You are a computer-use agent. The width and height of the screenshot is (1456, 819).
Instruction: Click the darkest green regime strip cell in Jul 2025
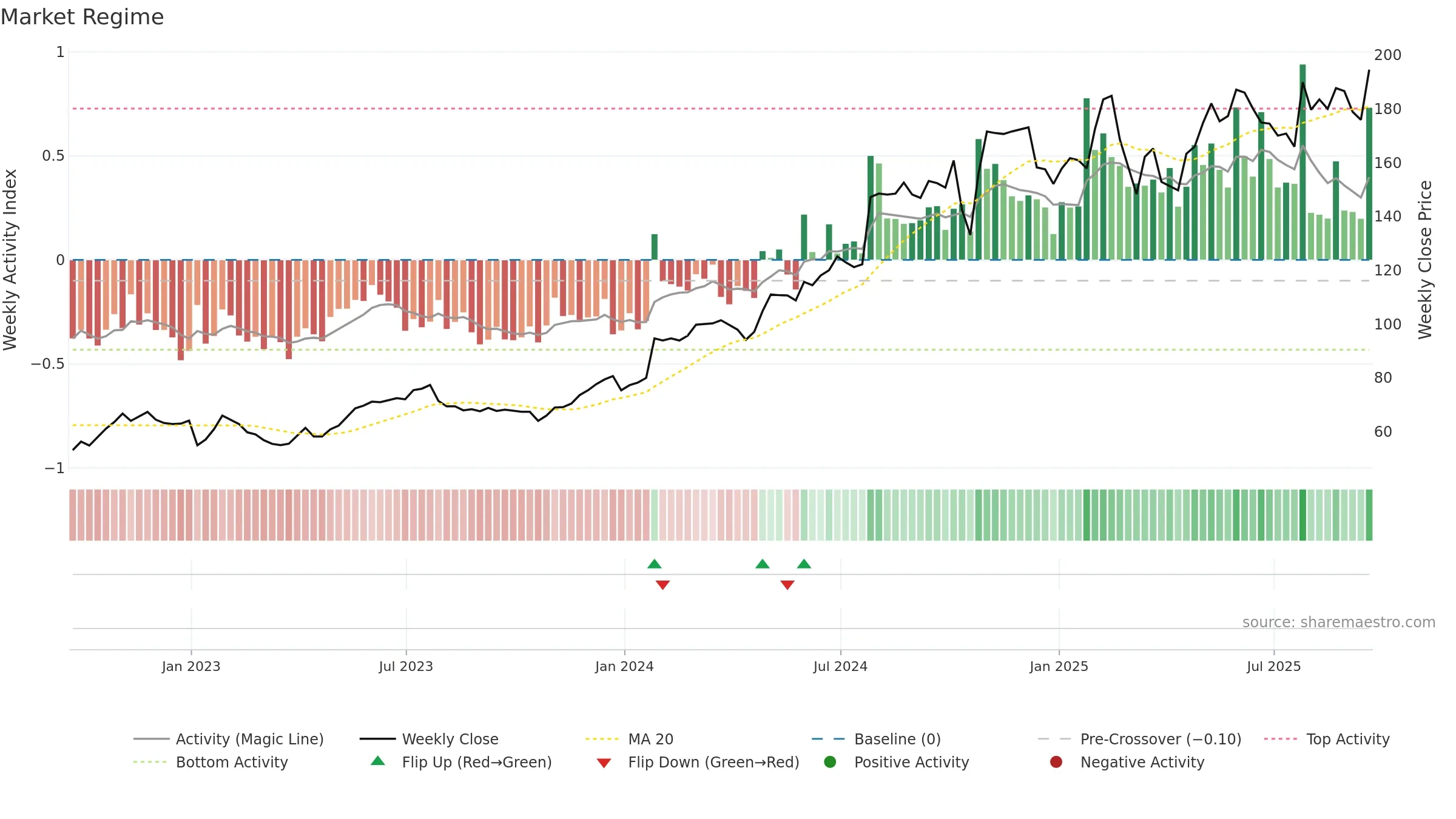[1303, 515]
